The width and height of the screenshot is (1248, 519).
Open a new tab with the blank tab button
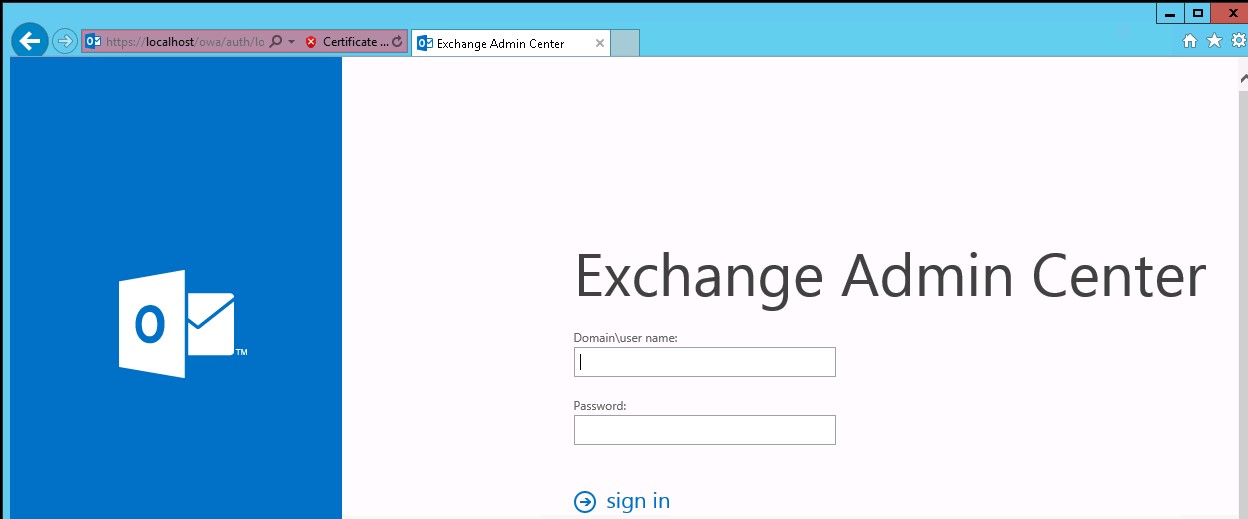tap(624, 43)
